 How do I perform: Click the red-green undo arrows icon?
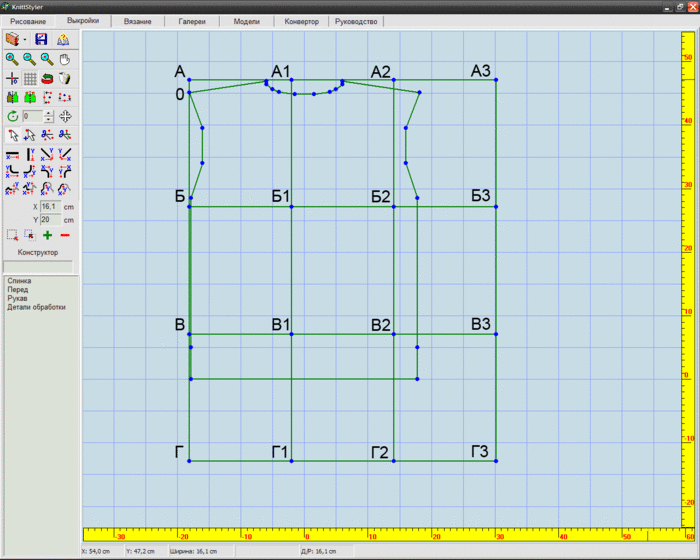pos(47,79)
